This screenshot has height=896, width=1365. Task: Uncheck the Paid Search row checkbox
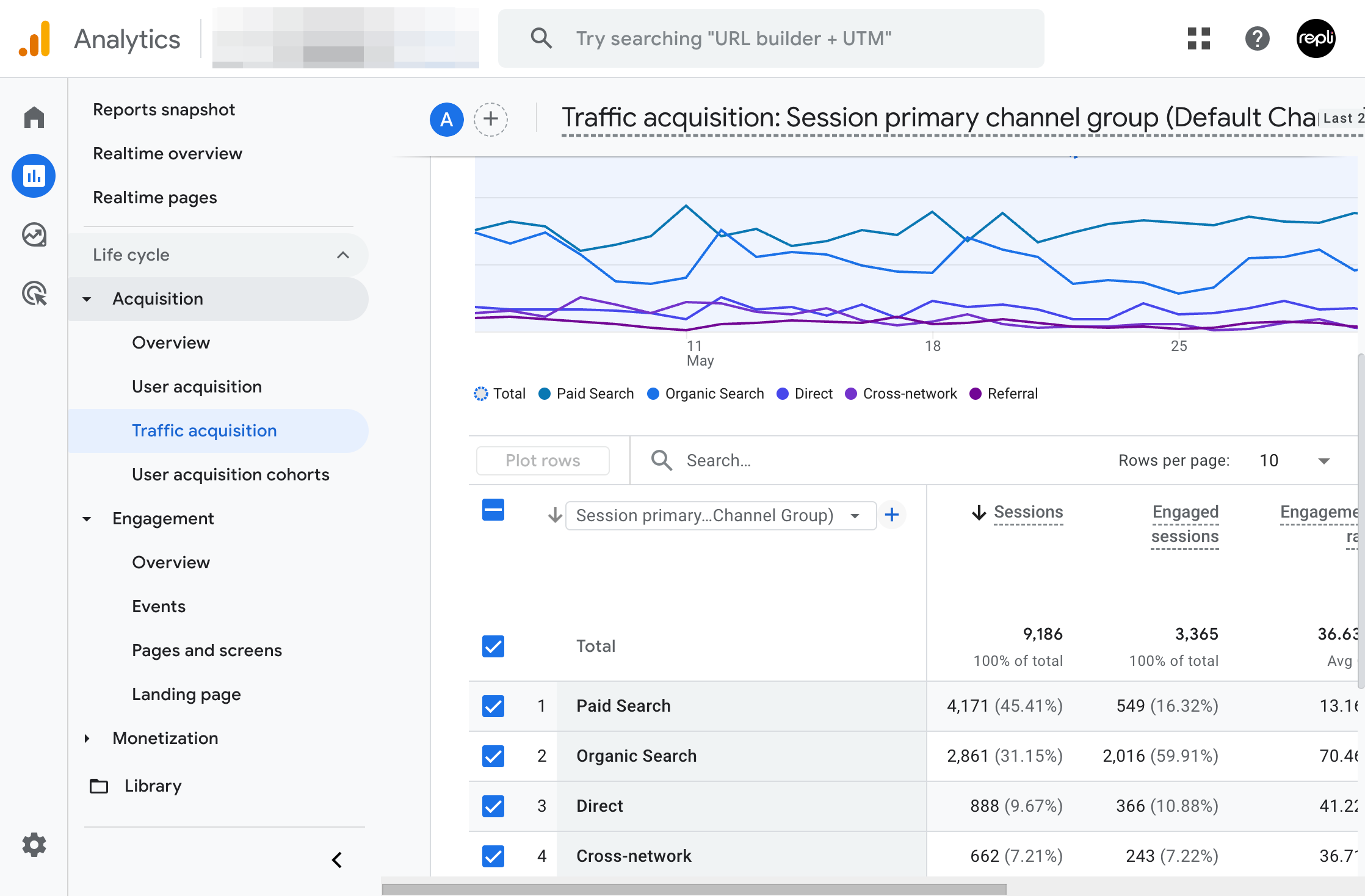point(493,706)
